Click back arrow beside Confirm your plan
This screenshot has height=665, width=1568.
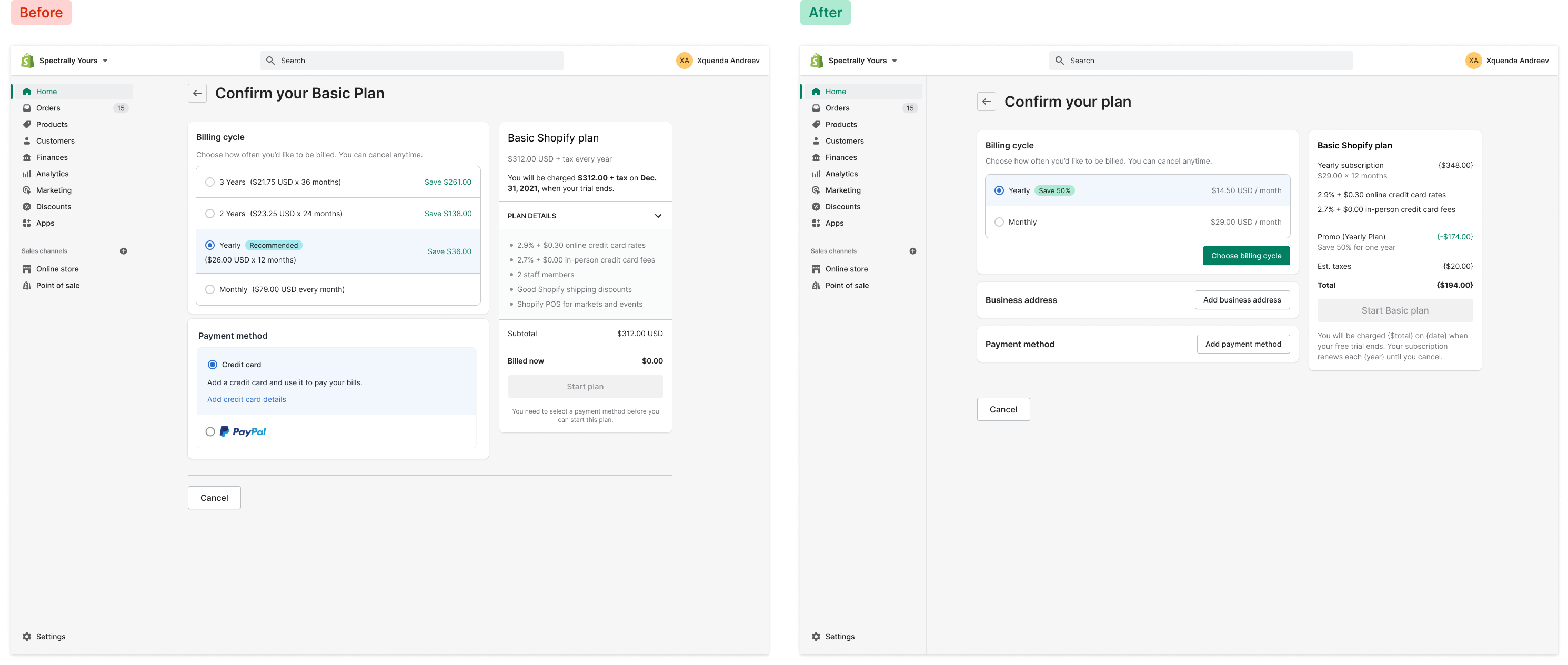point(986,102)
